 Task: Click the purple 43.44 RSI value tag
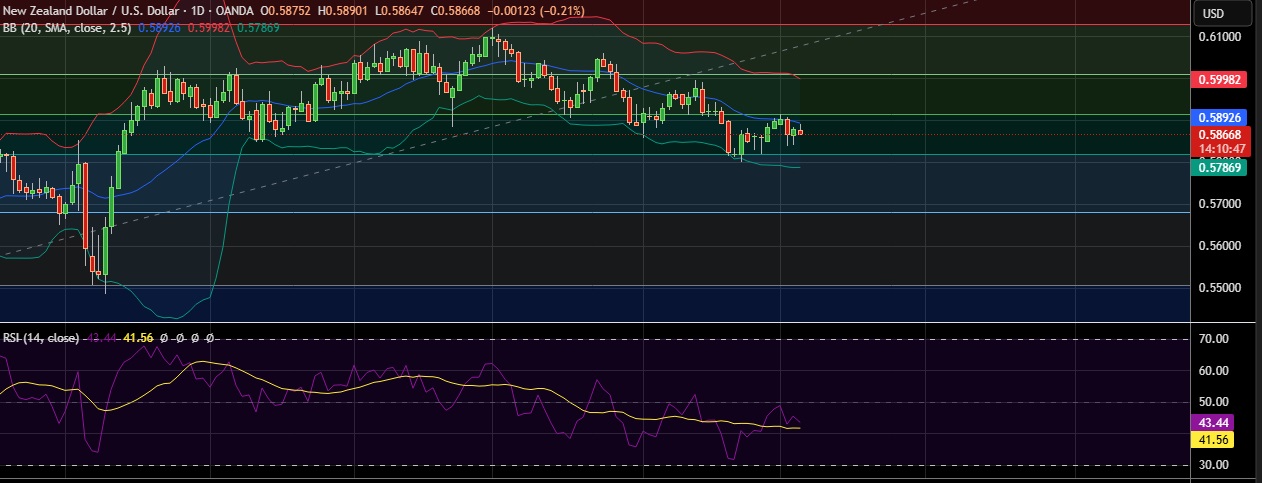point(1218,423)
